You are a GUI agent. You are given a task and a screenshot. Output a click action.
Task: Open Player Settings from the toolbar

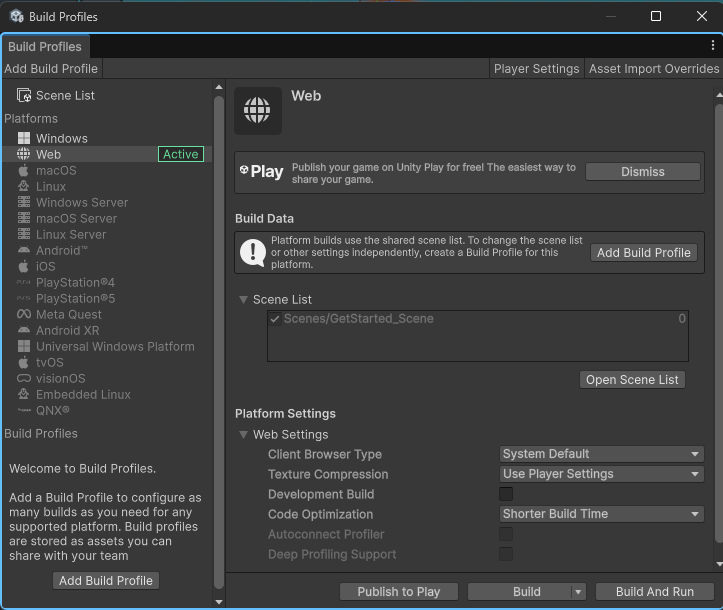[536, 69]
